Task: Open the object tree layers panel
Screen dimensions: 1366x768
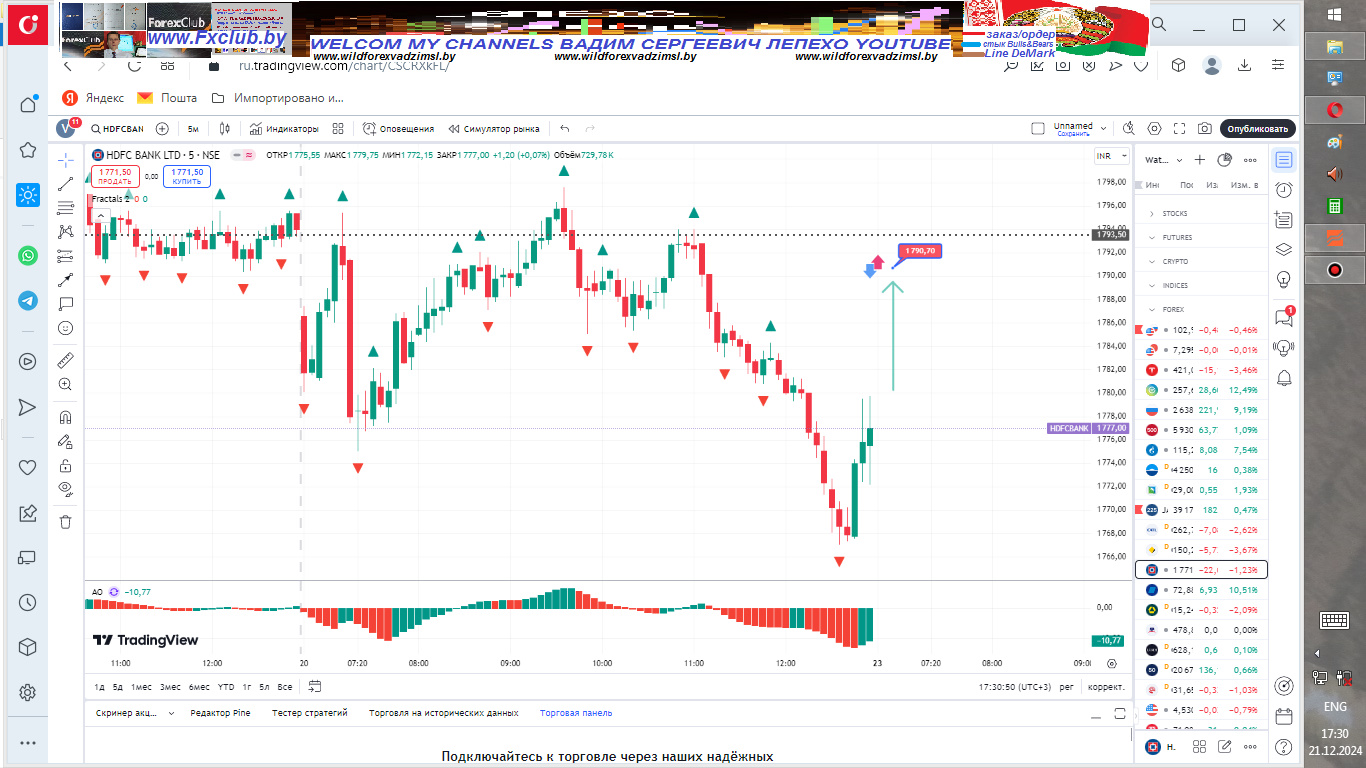Action: point(1284,250)
